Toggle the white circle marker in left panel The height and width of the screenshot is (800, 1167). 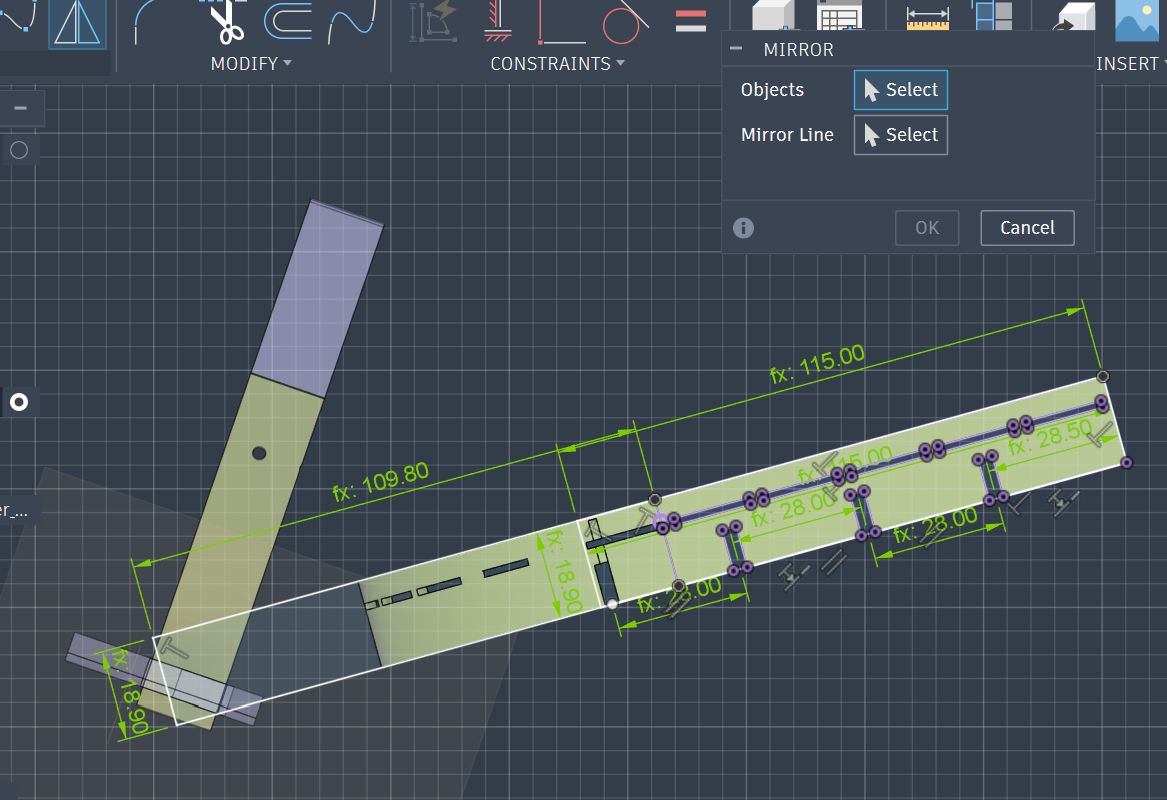[x=19, y=403]
